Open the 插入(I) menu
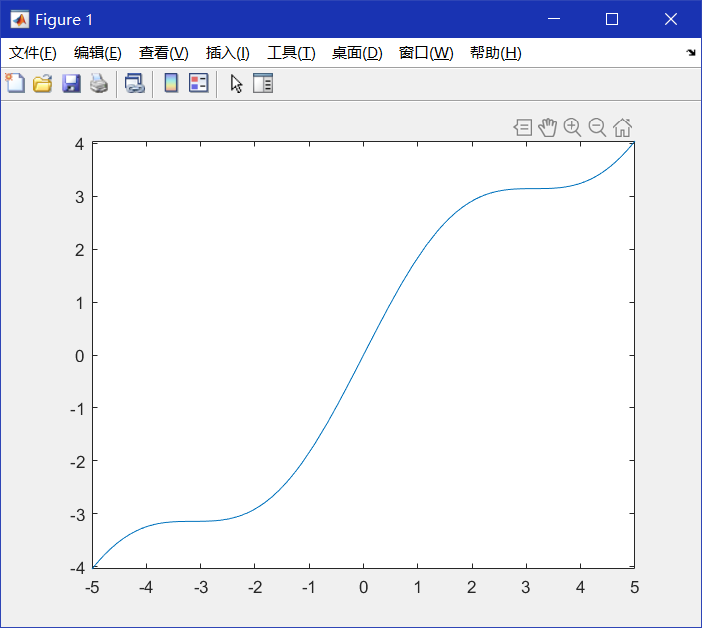The height and width of the screenshot is (628, 702). (x=227, y=53)
